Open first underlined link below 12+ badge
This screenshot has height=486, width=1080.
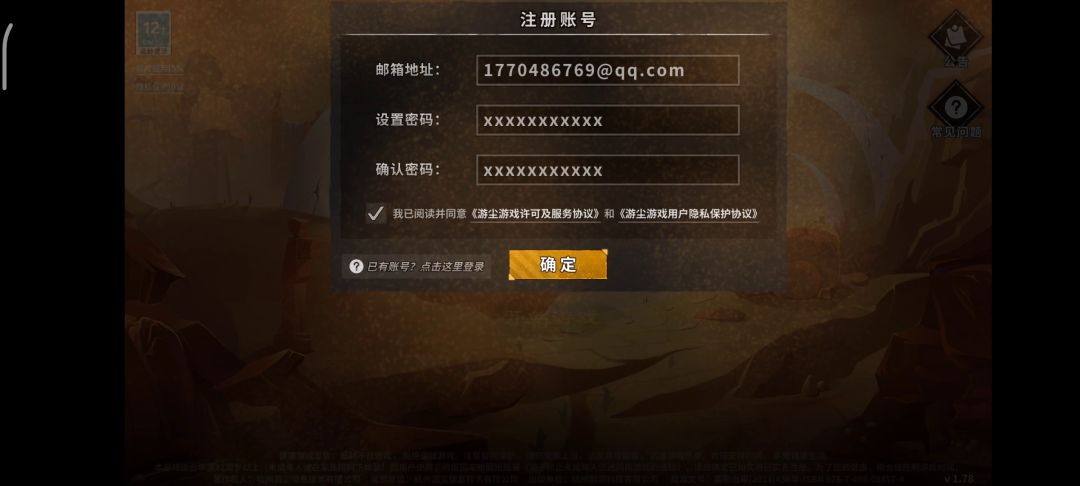pos(160,68)
